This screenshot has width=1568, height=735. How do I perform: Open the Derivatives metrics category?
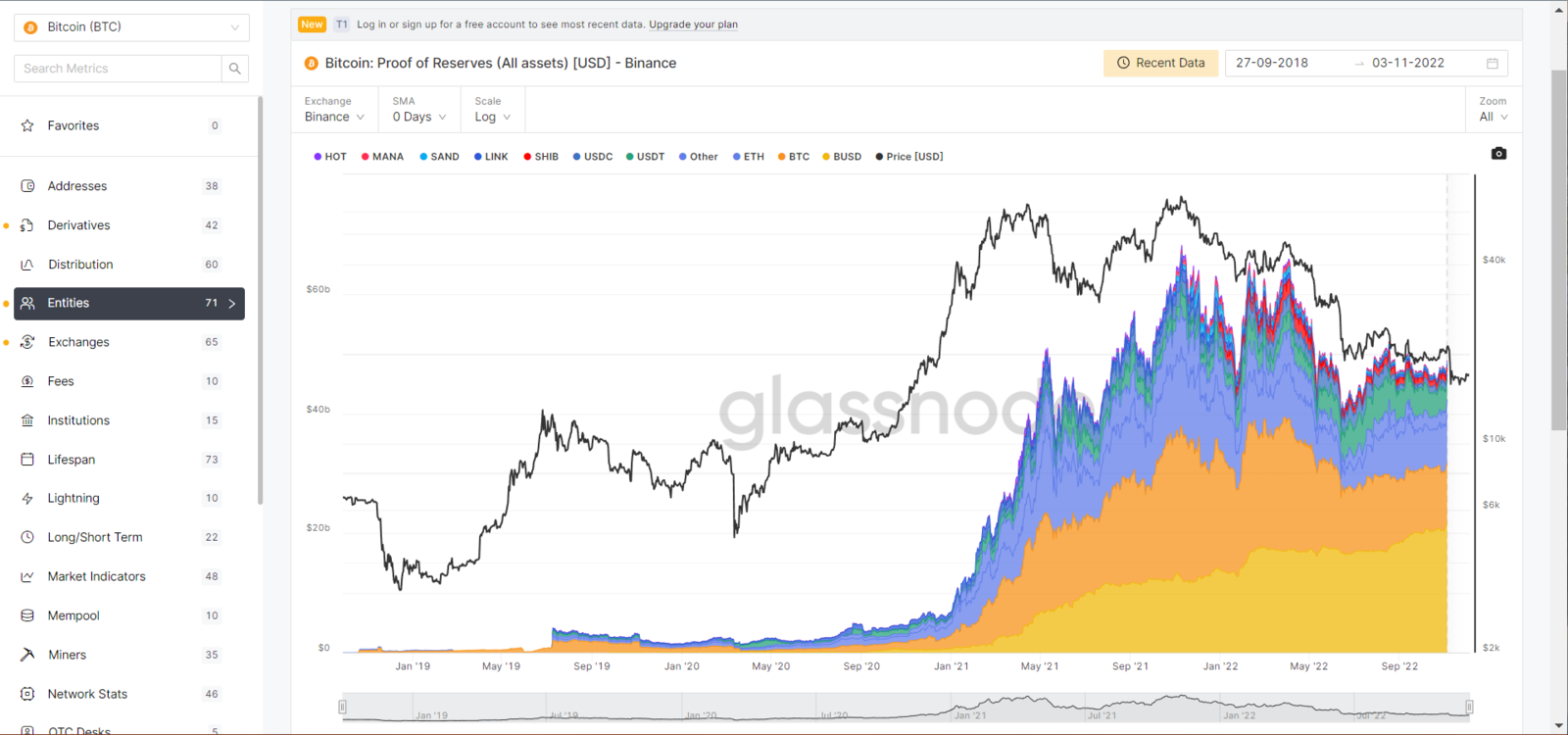79,225
